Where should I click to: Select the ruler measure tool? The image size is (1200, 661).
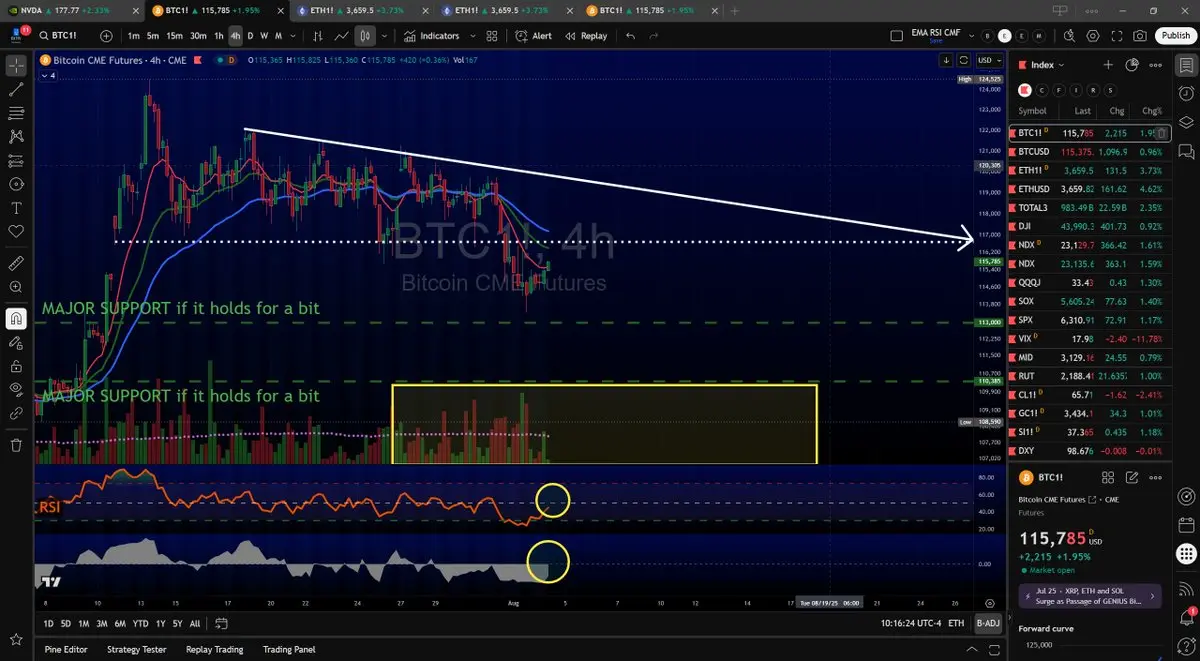[16, 263]
